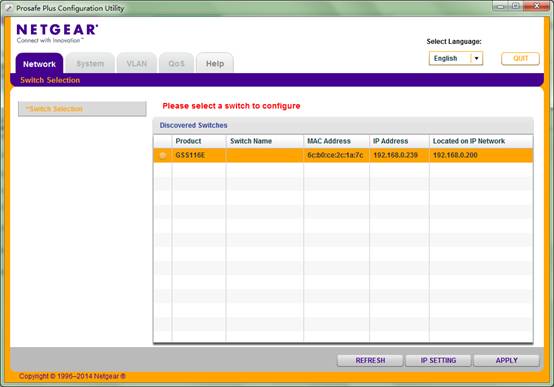Open the IP SETTING button
The image size is (554, 387).
[438, 360]
